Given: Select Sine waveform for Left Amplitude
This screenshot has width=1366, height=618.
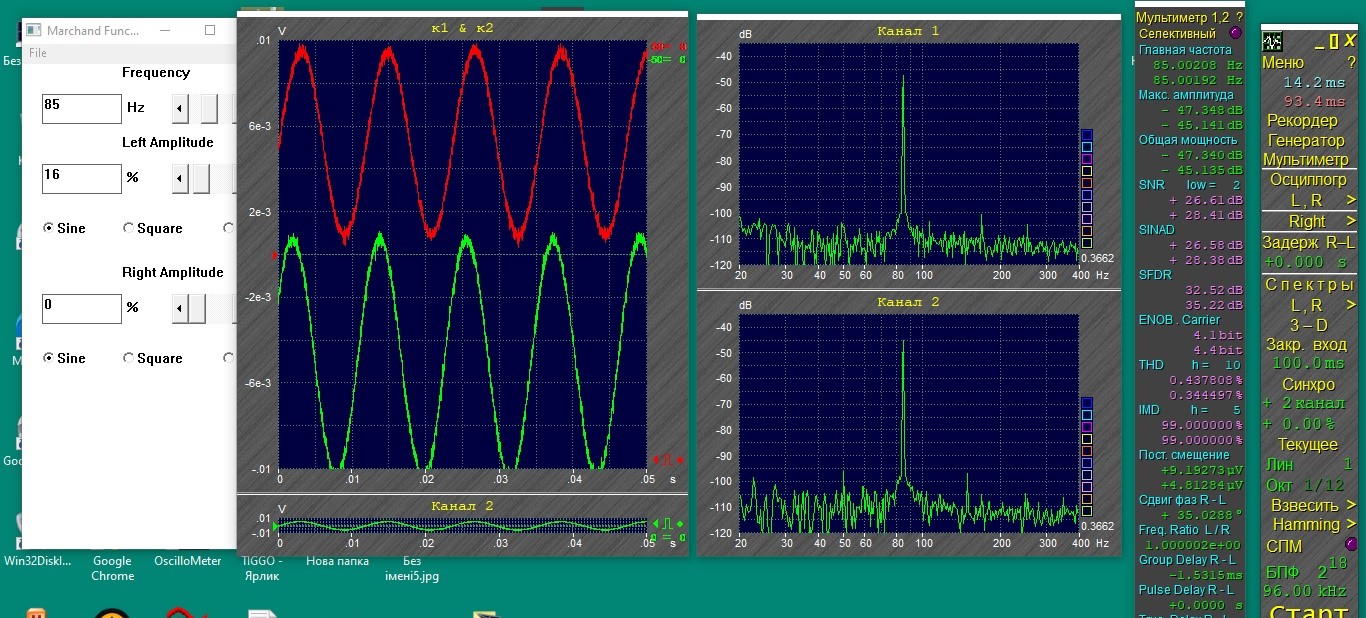Looking at the screenshot, I should [64, 228].
